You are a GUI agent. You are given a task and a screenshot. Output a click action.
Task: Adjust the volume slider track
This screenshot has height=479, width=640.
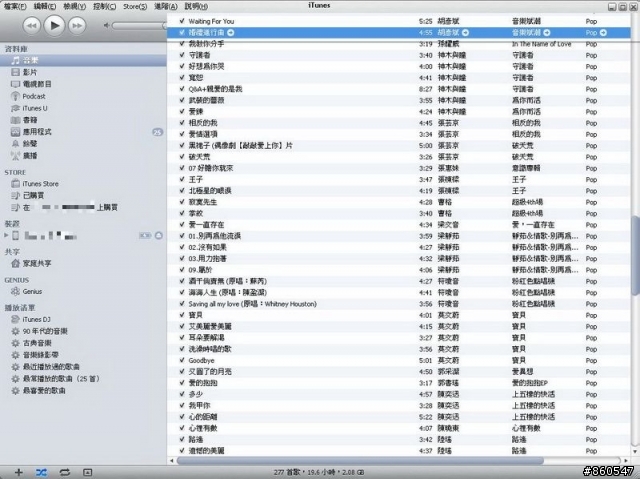[139, 25]
